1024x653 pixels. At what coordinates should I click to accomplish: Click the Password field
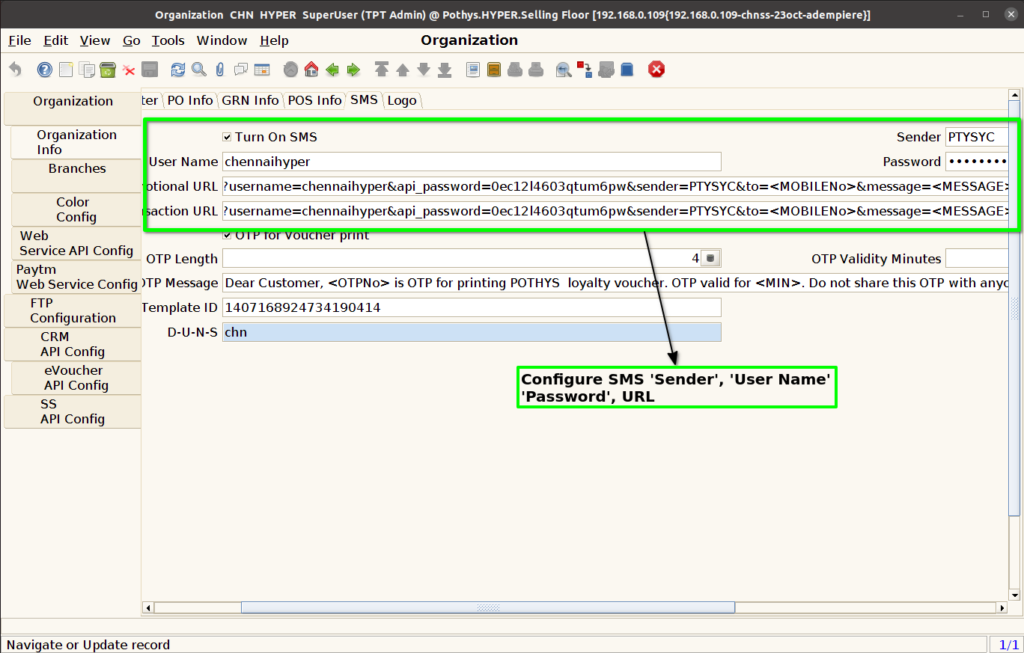click(x=976, y=161)
